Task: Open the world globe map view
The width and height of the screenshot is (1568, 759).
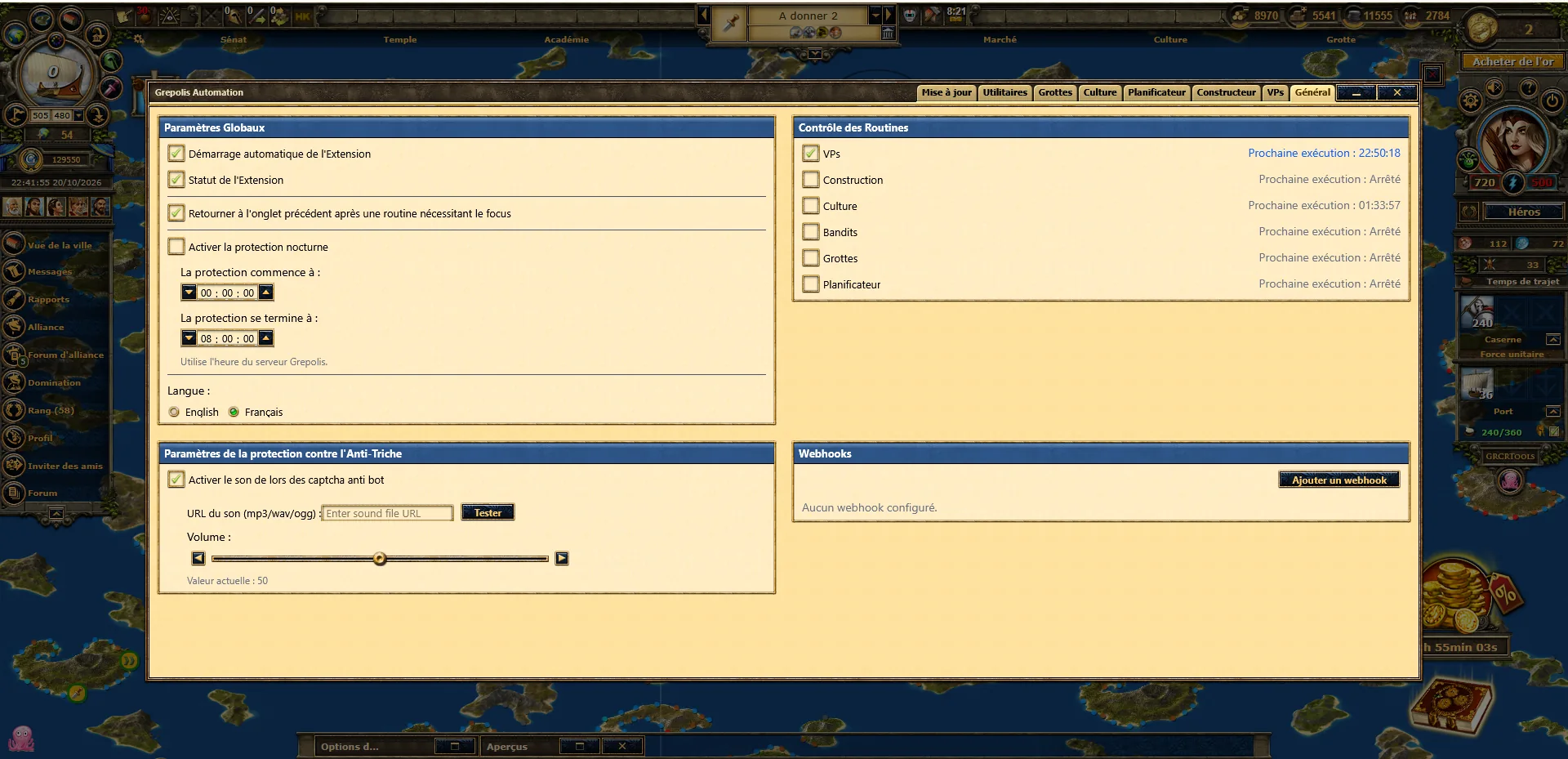Action: 16,35
